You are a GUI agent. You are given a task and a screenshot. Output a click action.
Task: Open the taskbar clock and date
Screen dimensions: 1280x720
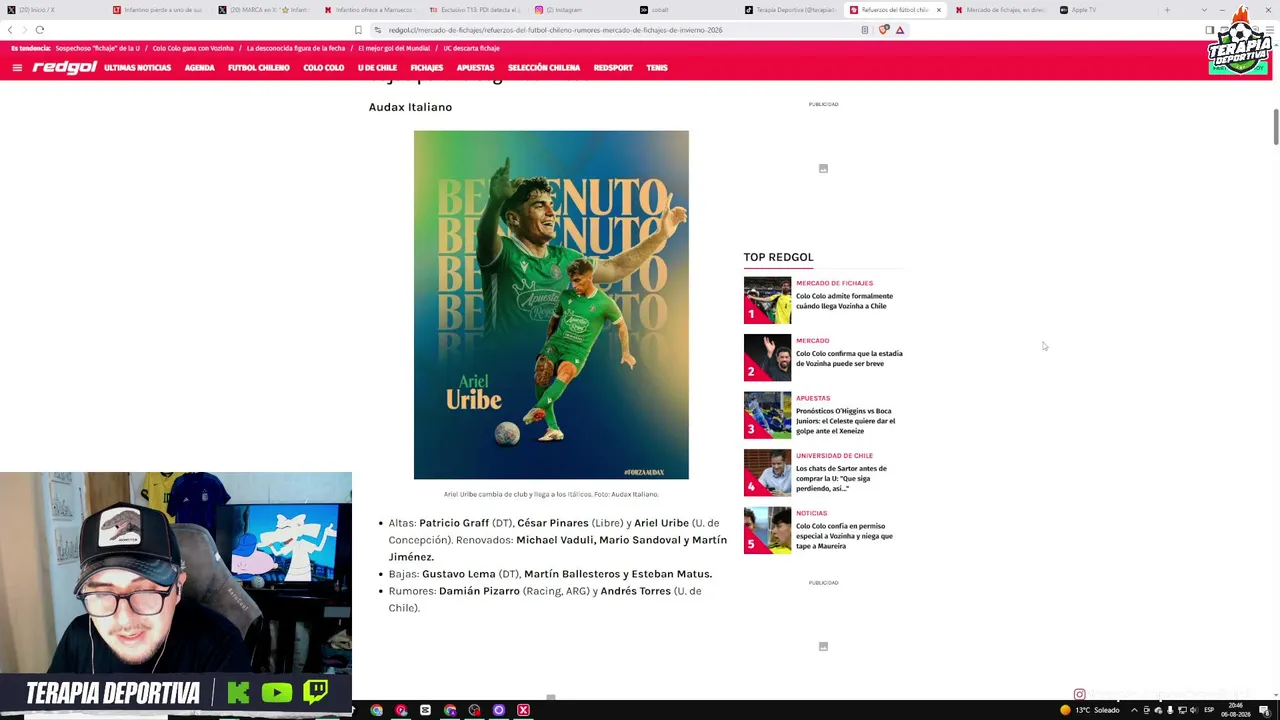(x=1236, y=710)
